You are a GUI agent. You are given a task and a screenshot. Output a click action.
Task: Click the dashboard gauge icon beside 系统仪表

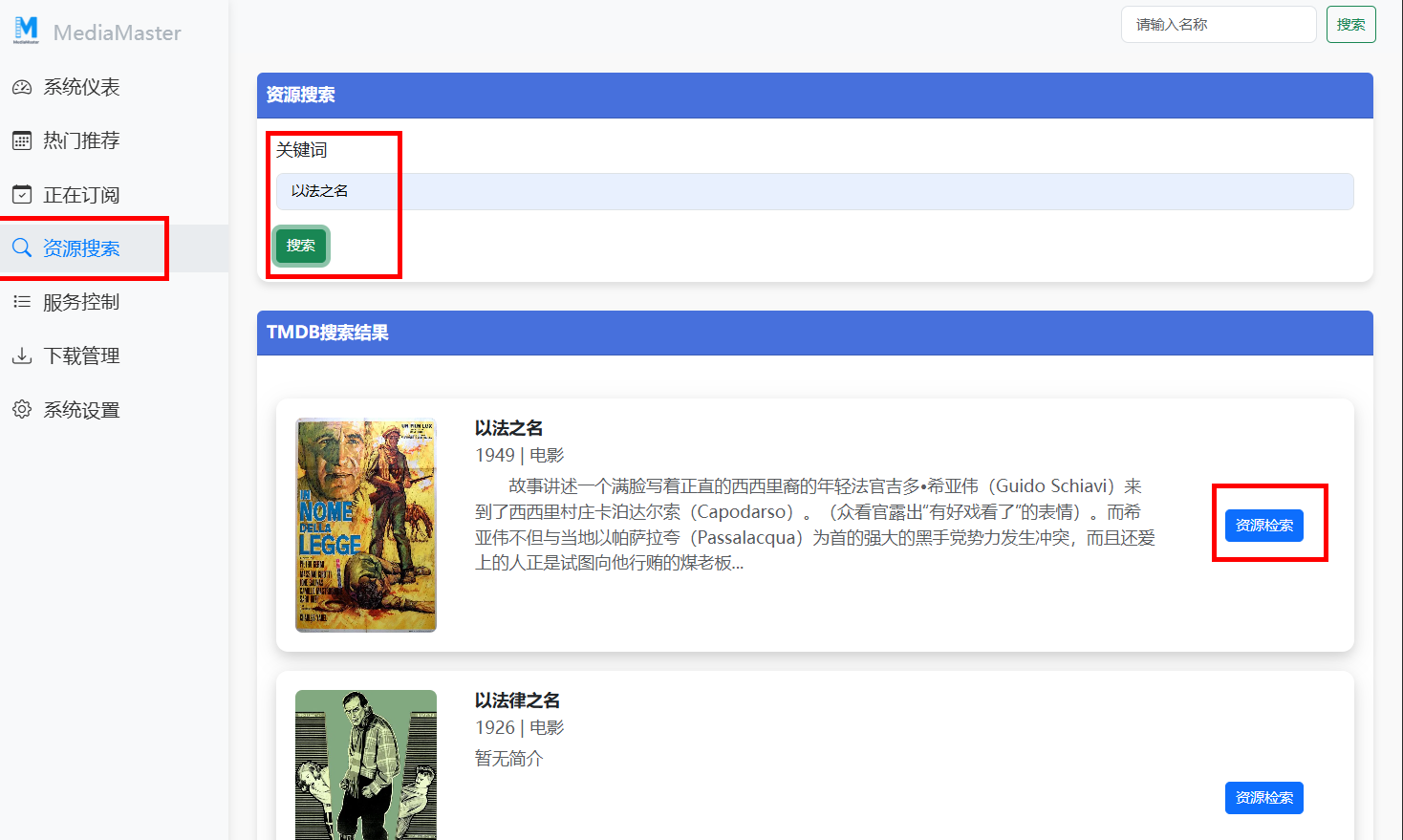(22, 87)
